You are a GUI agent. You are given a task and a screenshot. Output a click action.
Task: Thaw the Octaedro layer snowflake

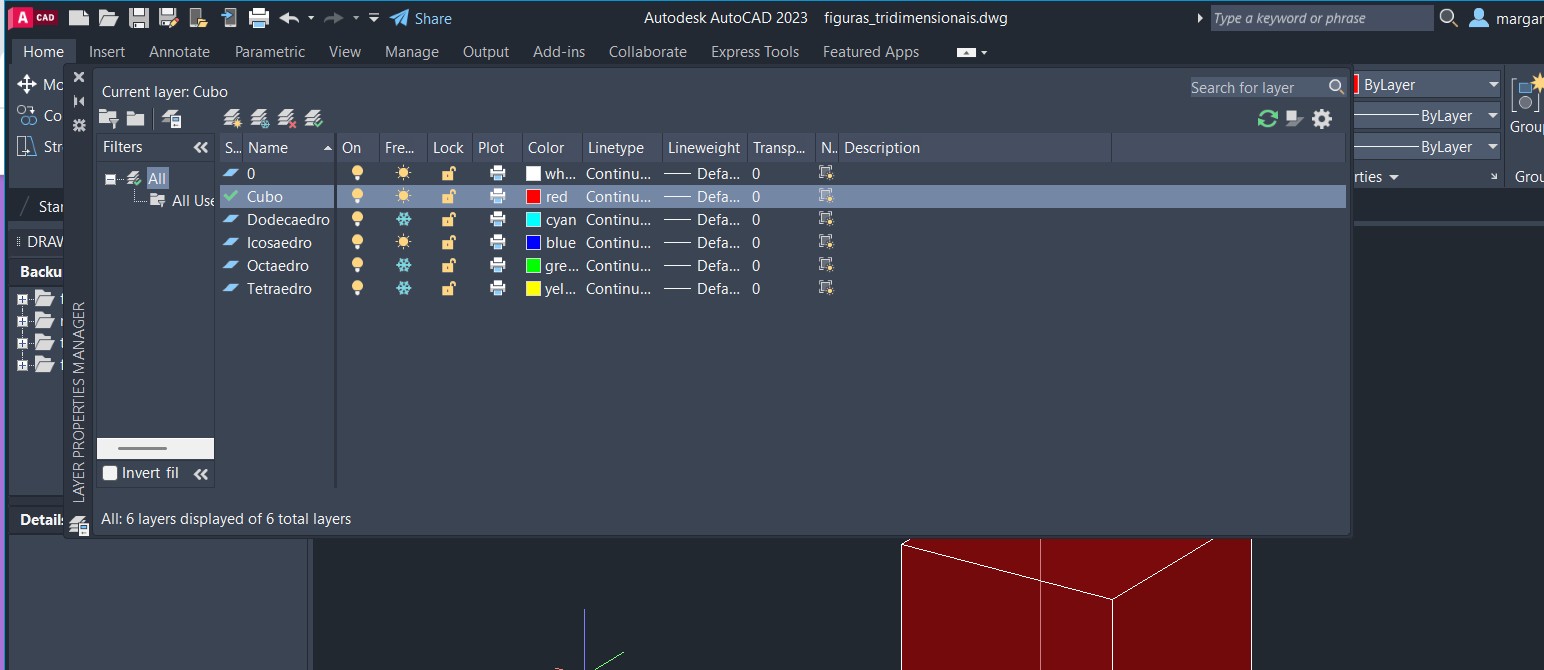403,266
